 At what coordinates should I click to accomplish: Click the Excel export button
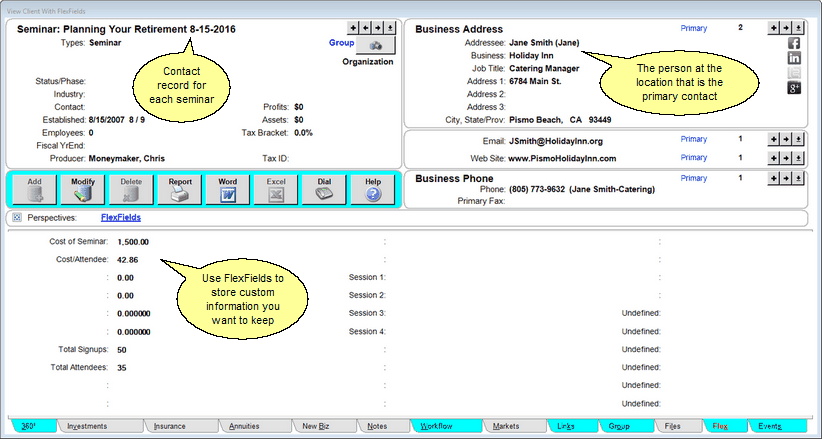pos(276,189)
